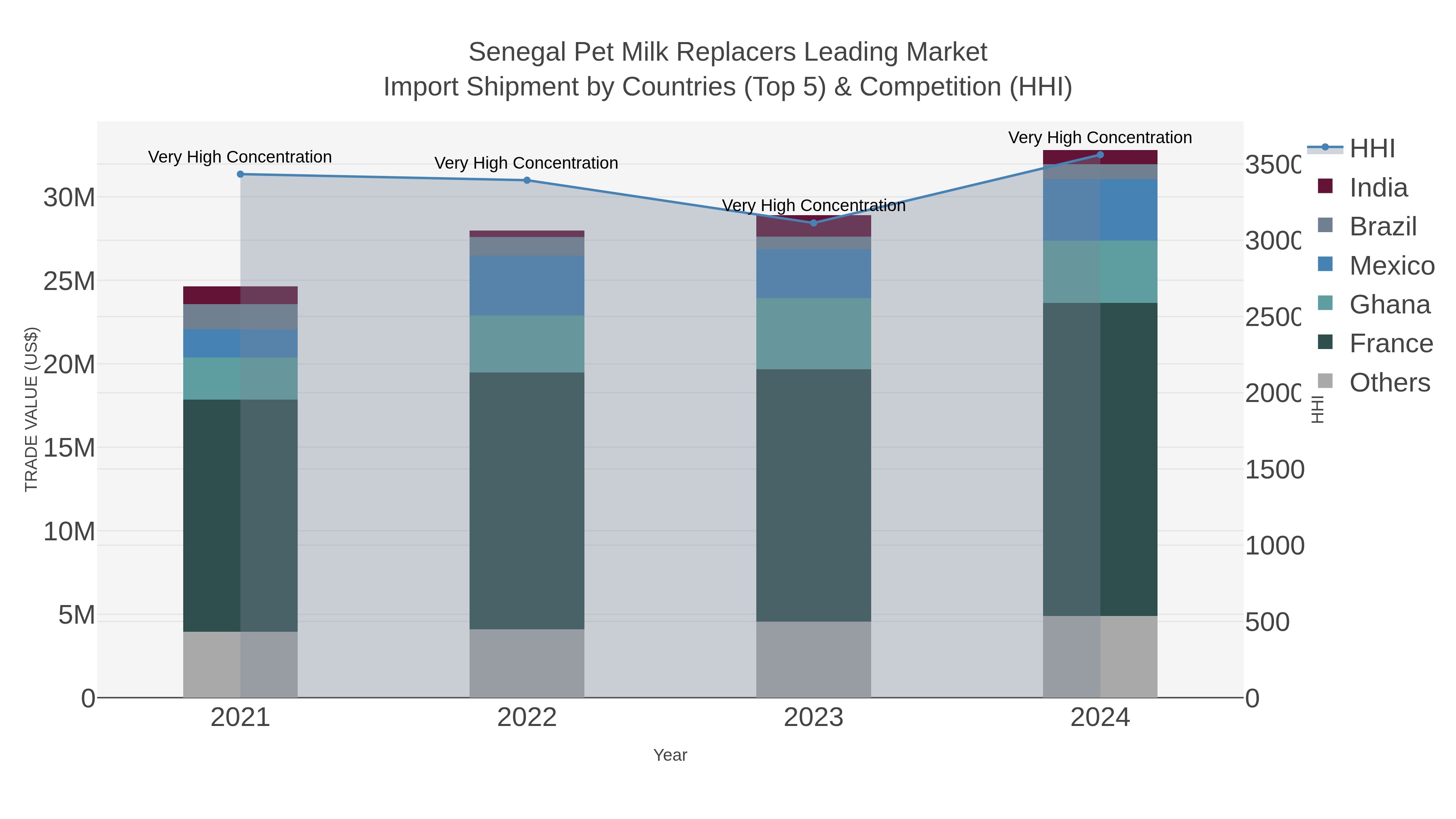Select France segment in the 2021 bar
The width and height of the screenshot is (1456, 819).
tap(240, 516)
